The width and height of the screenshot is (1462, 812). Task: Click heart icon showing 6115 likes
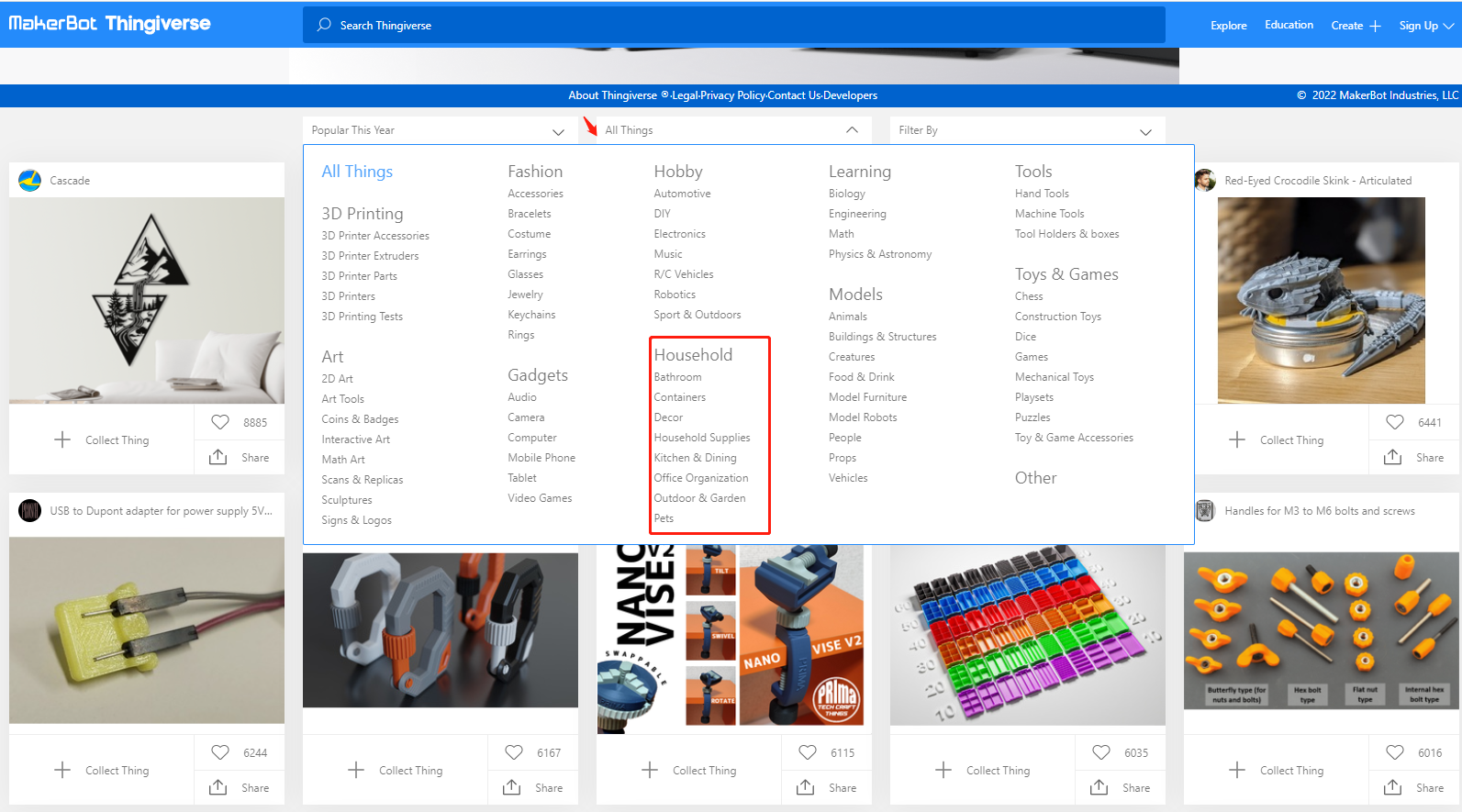click(x=808, y=752)
